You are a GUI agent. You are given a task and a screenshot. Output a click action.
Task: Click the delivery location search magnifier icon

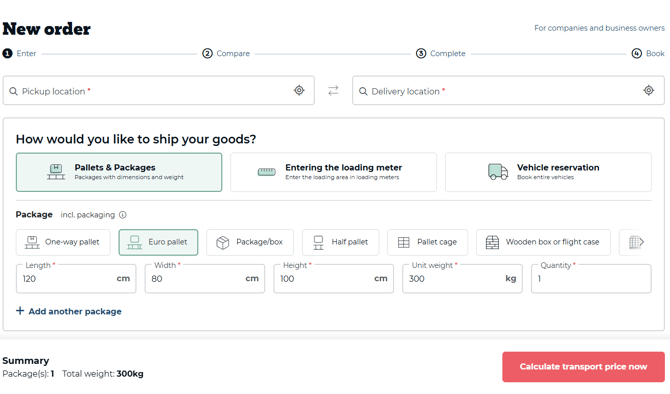(x=363, y=91)
